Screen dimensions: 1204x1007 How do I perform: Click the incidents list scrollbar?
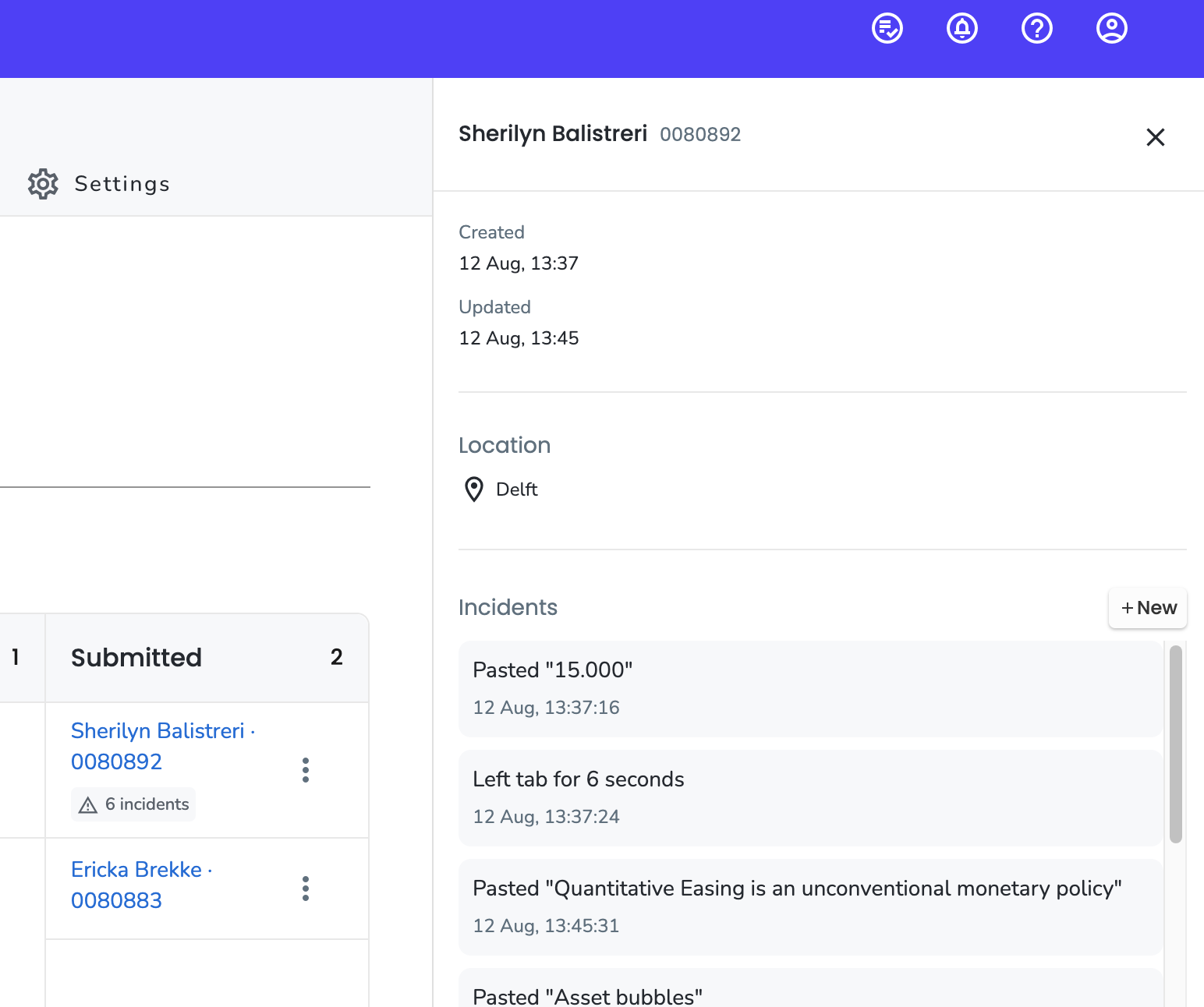click(1176, 744)
